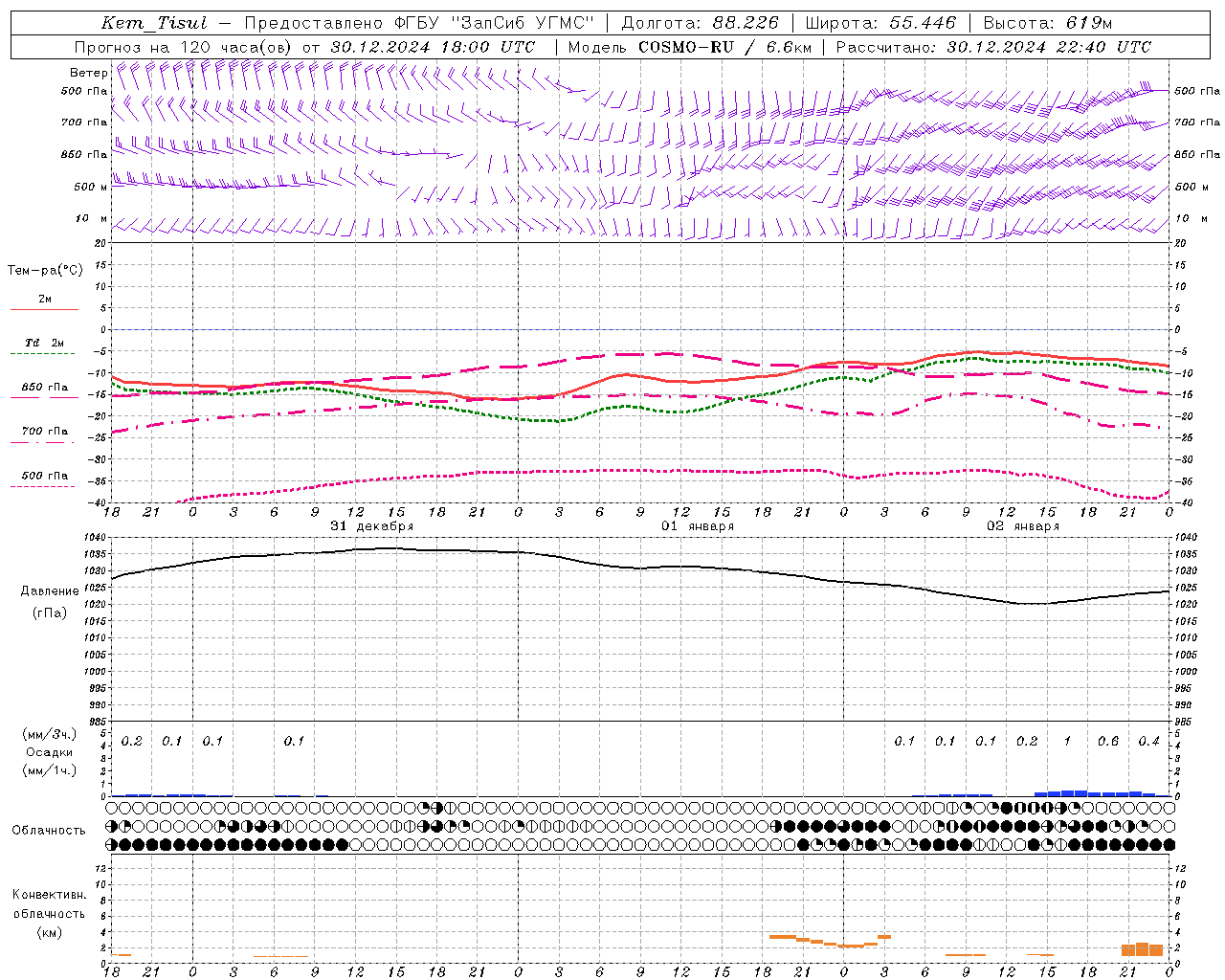Image resolution: width=1225 pixels, height=980 pixels.
Task: Click the Широта: 55.446 value
Action: pyautogui.click(x=880, y=23)
